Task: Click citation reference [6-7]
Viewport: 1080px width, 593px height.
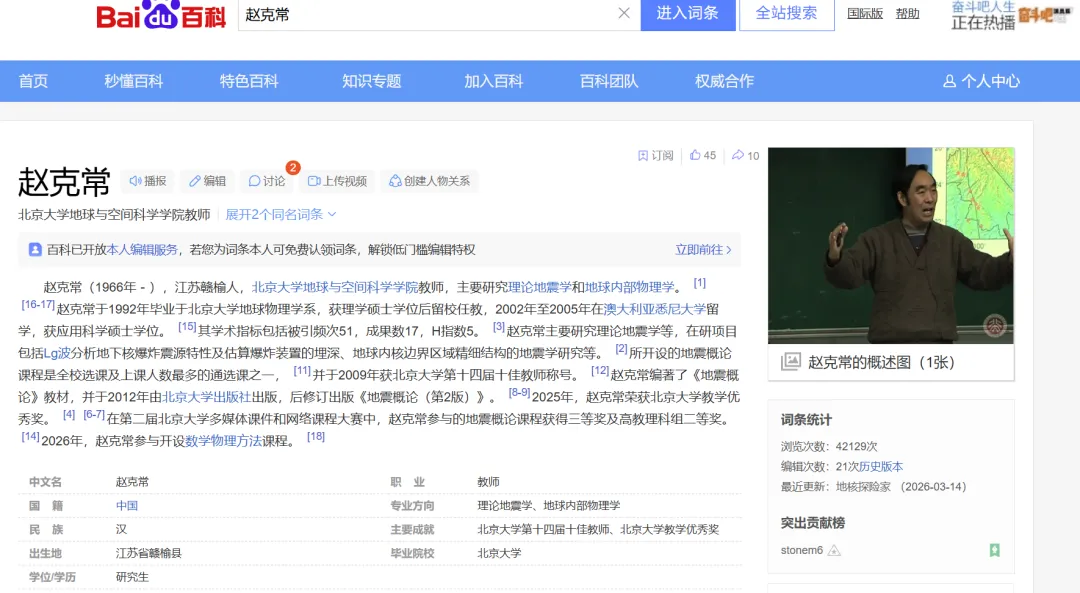Action: tap(94, 415)
